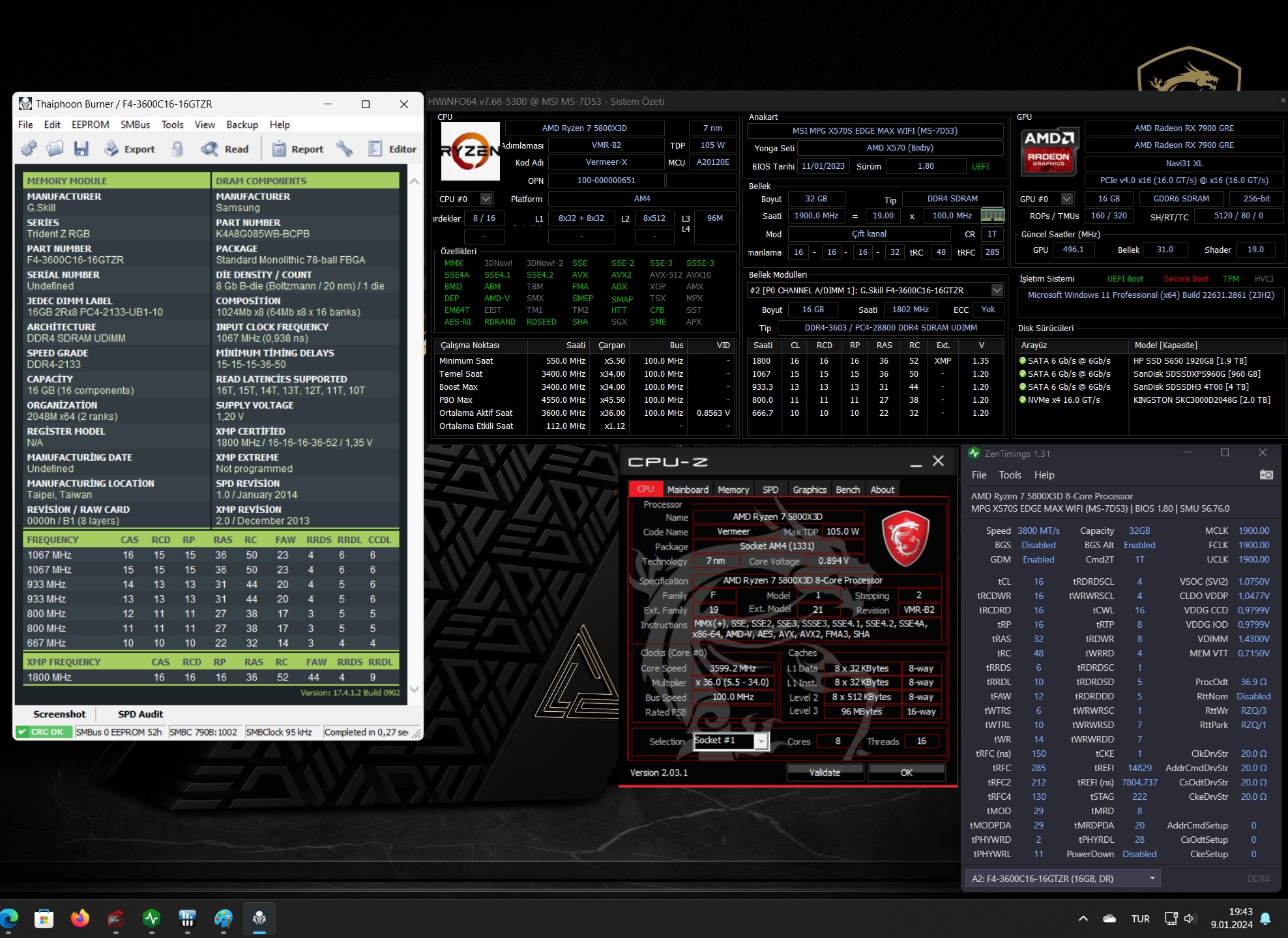The width and height of the screenshot is (1288, 938).
Task: Open the SPD tab in CPU-Z
Action: point(770,490)
